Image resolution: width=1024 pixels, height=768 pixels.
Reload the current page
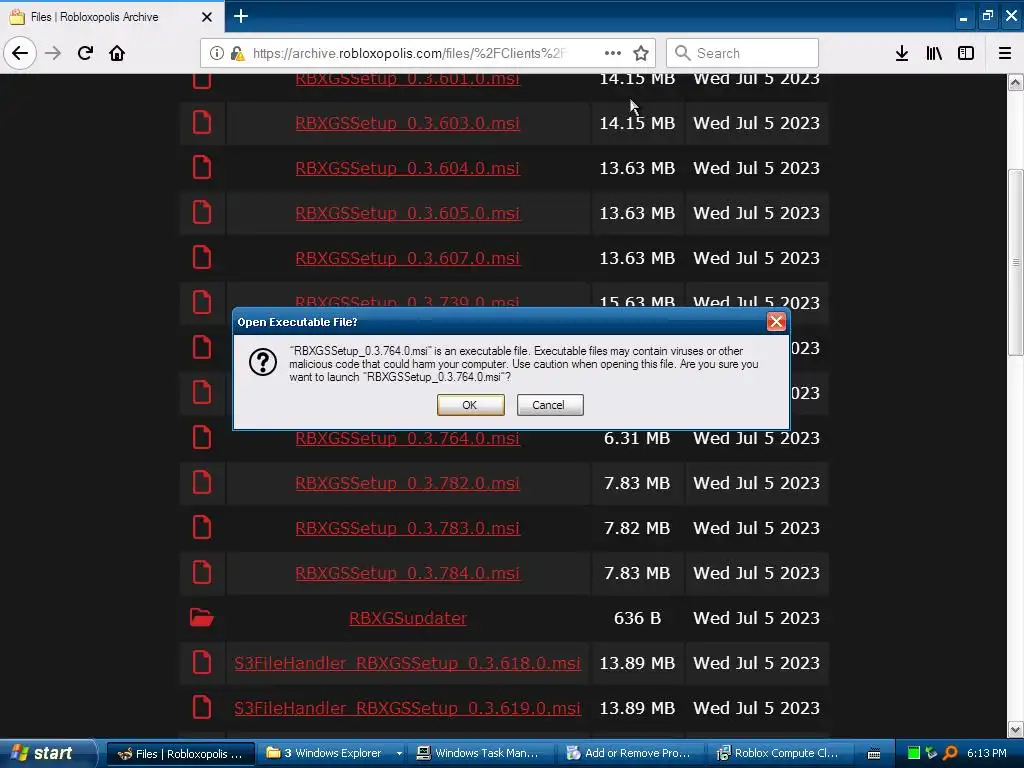tap(85, 53)
